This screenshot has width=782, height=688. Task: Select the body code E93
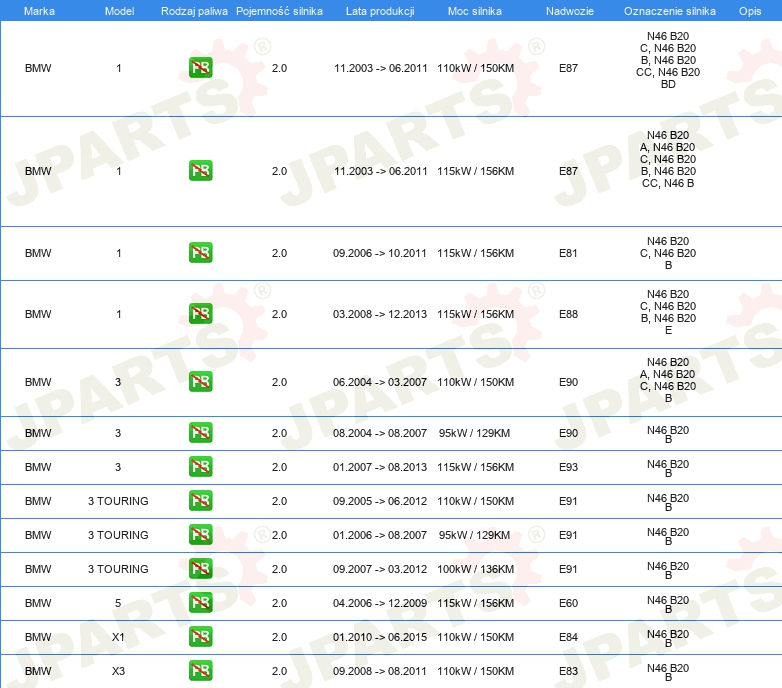pos(568,467)
